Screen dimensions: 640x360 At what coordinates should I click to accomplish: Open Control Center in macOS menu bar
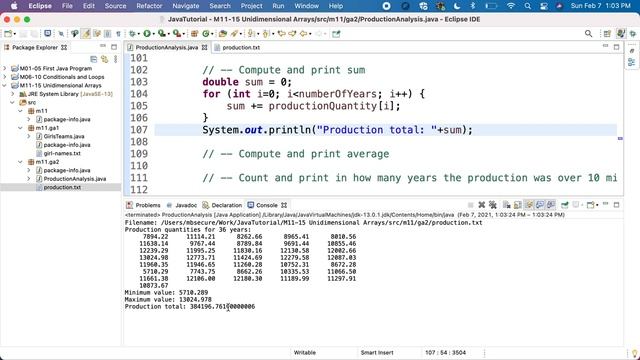click(x=544, y=6)
